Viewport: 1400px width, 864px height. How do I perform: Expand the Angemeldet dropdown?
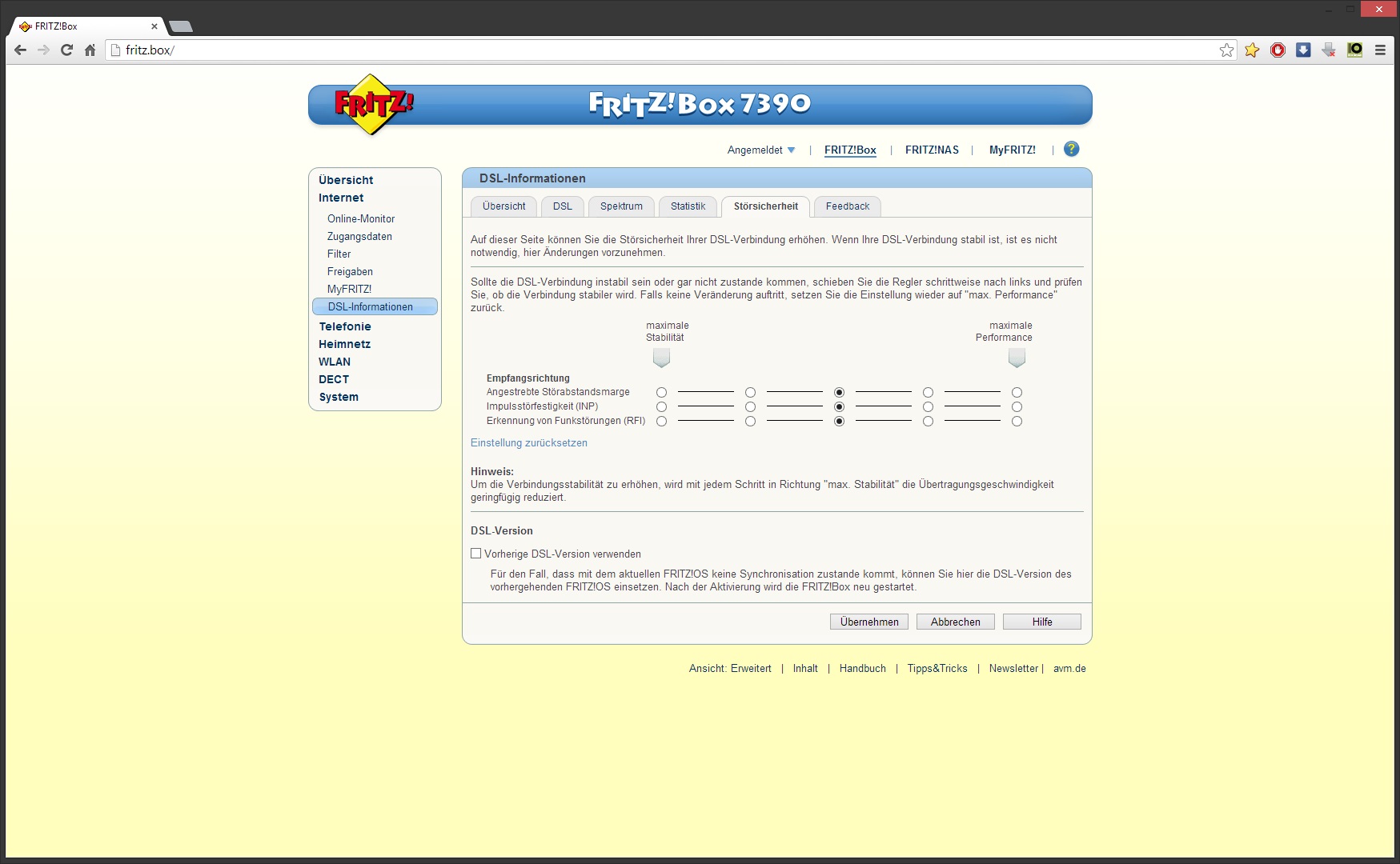tap(761, 150)
